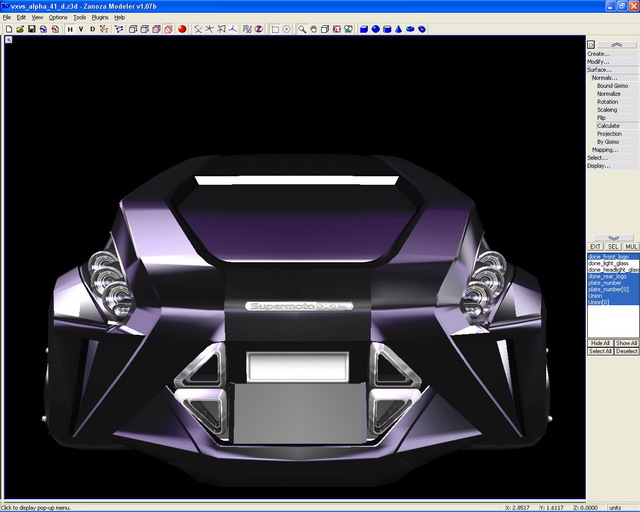Toggle the SEL mode button
640x512 pixels.
click(x=613, y=246)
